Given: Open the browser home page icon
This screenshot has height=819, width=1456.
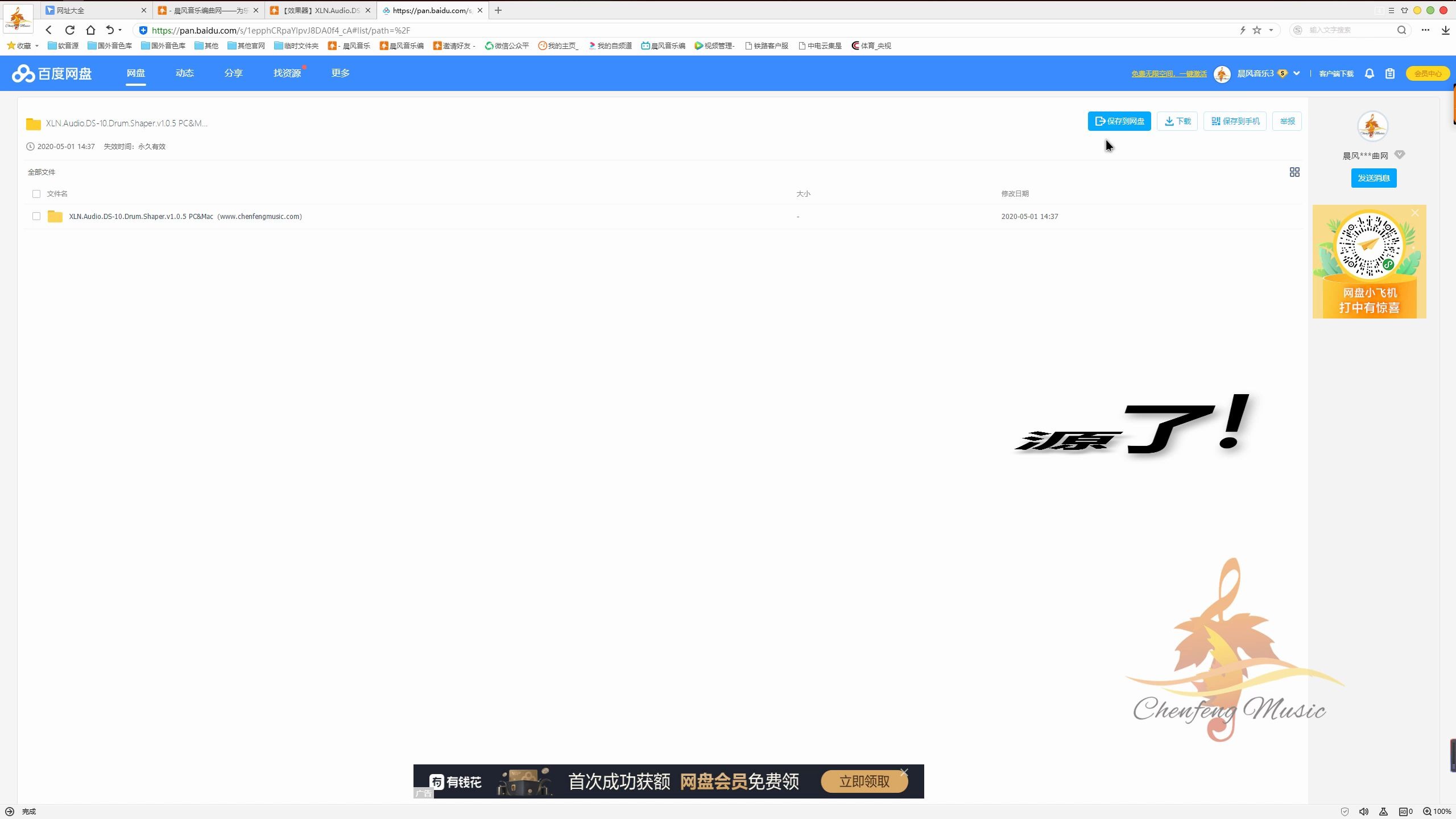Looking at the screenshot, I should [90, 30].
